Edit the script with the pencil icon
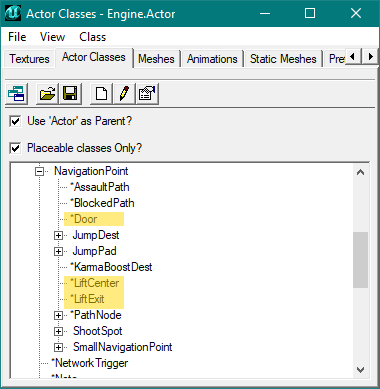The image size is (380, 389). click(x=124, y=93)
